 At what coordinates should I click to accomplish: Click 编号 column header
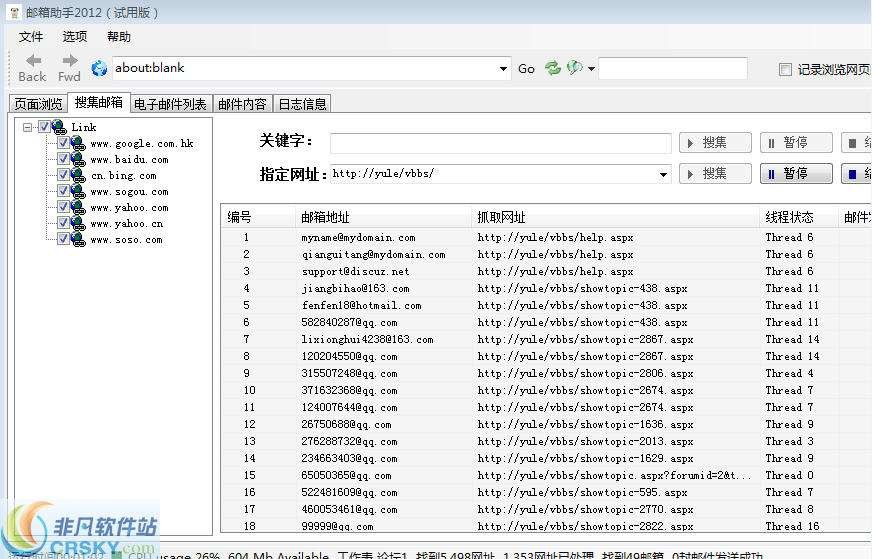click(258, 217)
